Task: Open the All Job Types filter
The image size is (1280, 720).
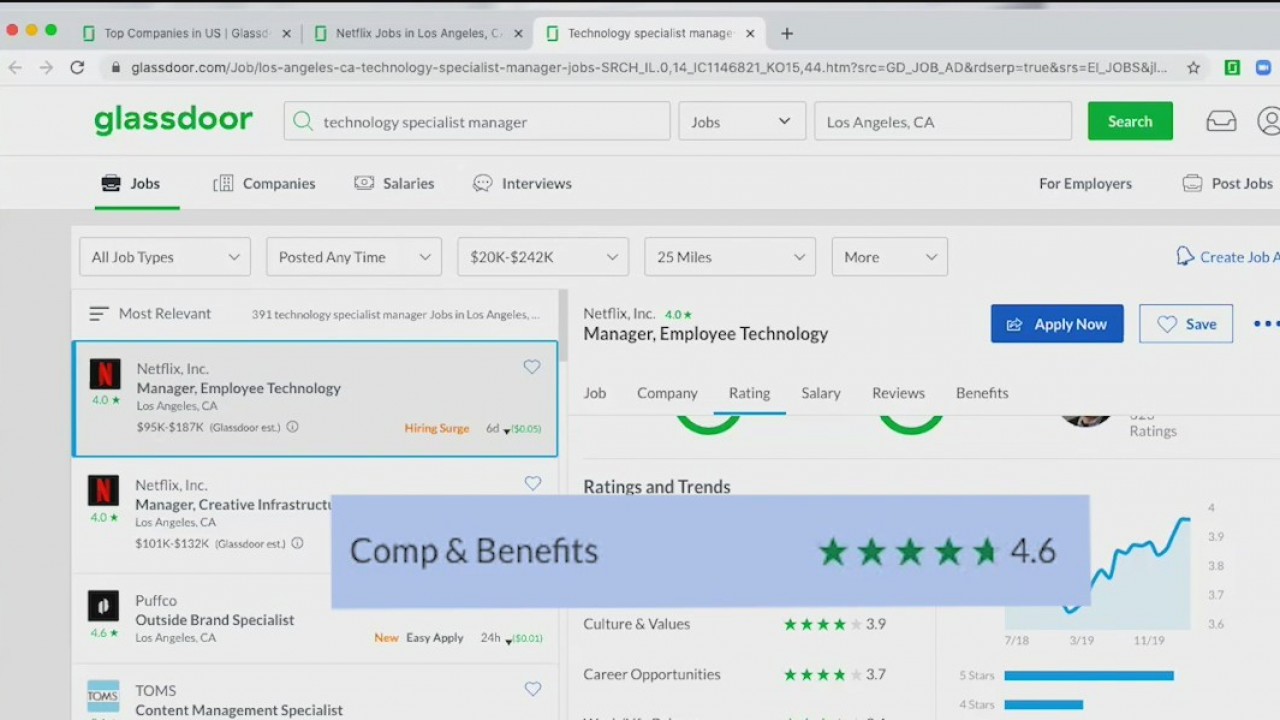Action: pyautogui.click(x=165, y=257)
